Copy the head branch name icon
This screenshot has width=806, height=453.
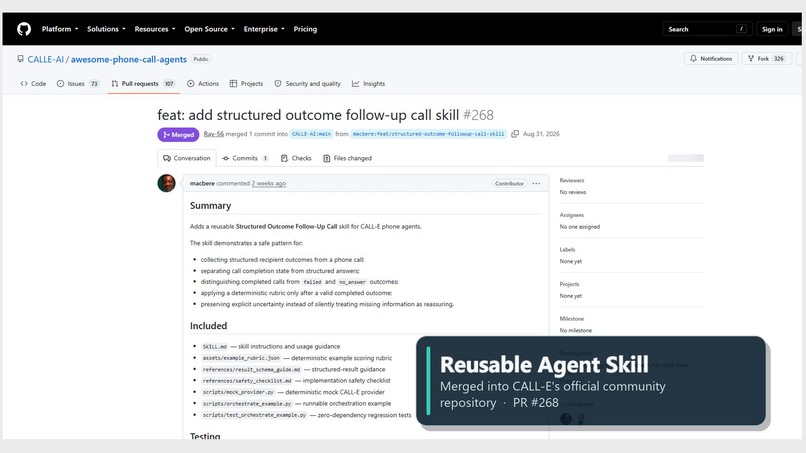click(x=515, y=134)
